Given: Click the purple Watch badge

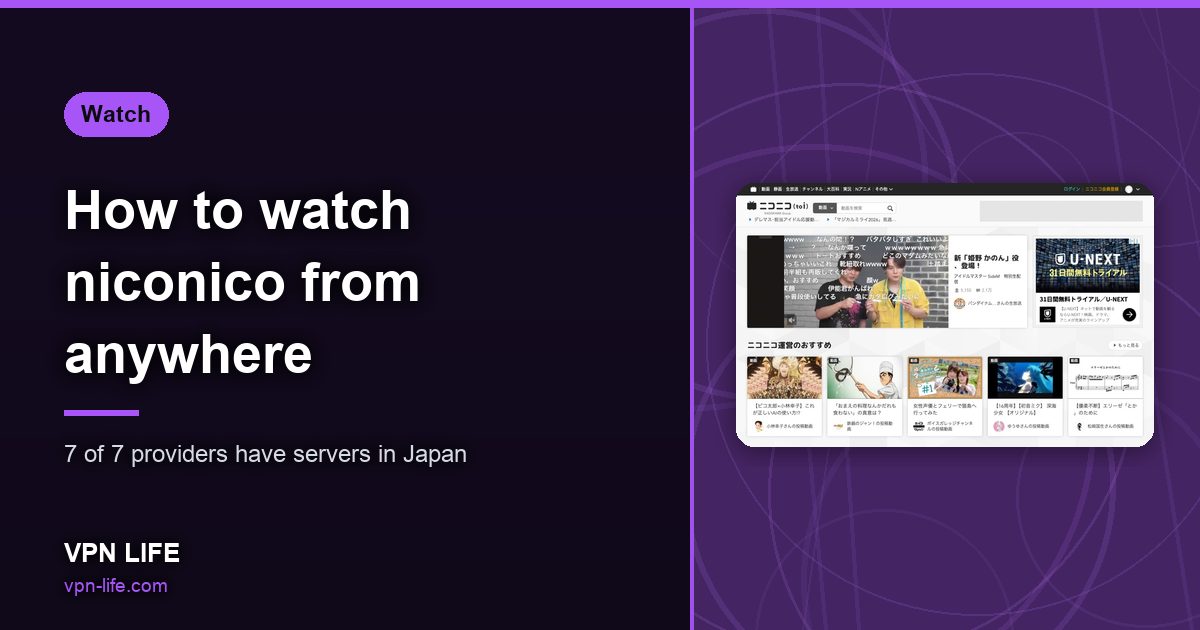Looking at the screenshot, I should 116,114.
